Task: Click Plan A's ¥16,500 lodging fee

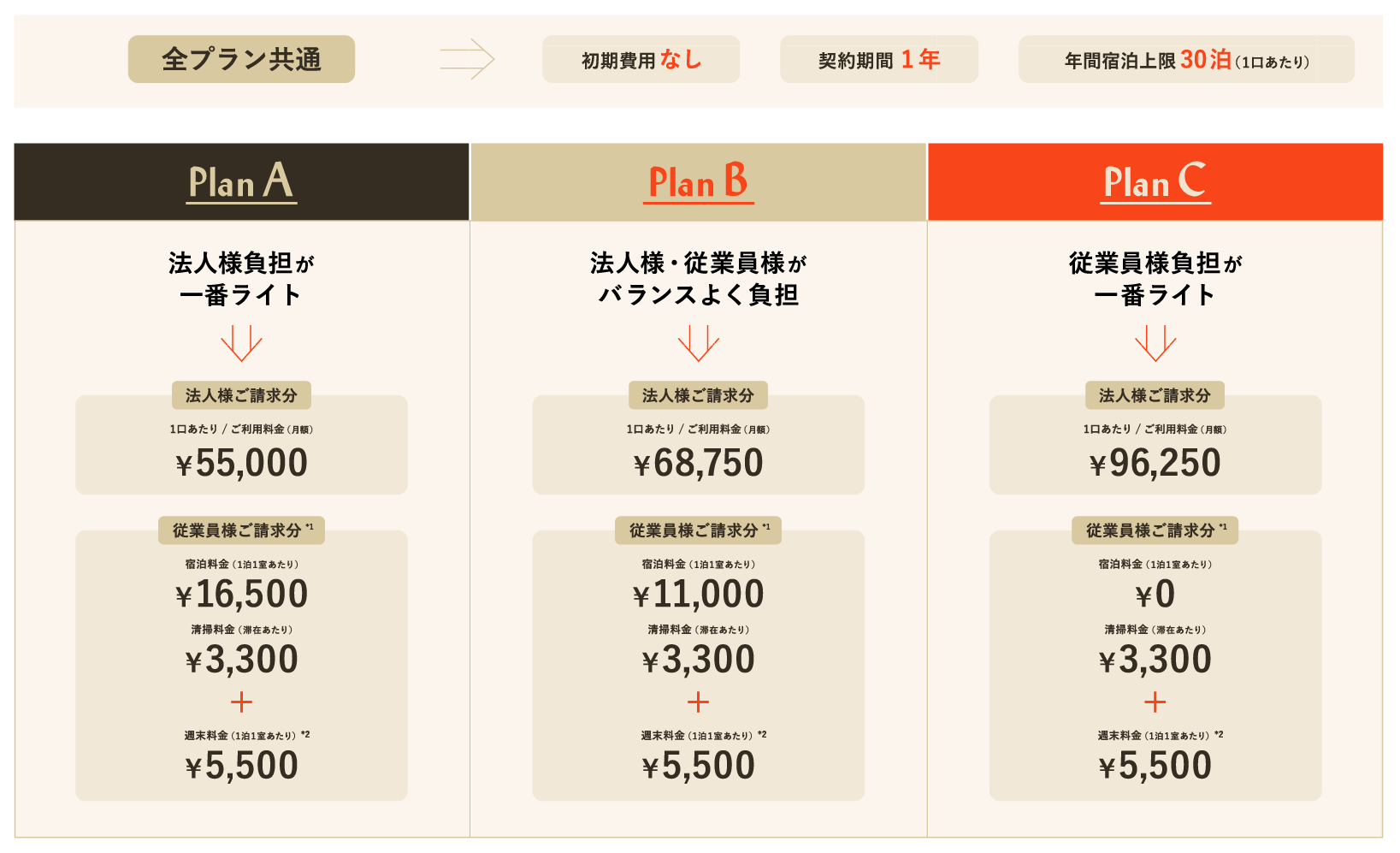Action: tap(241, 595)
